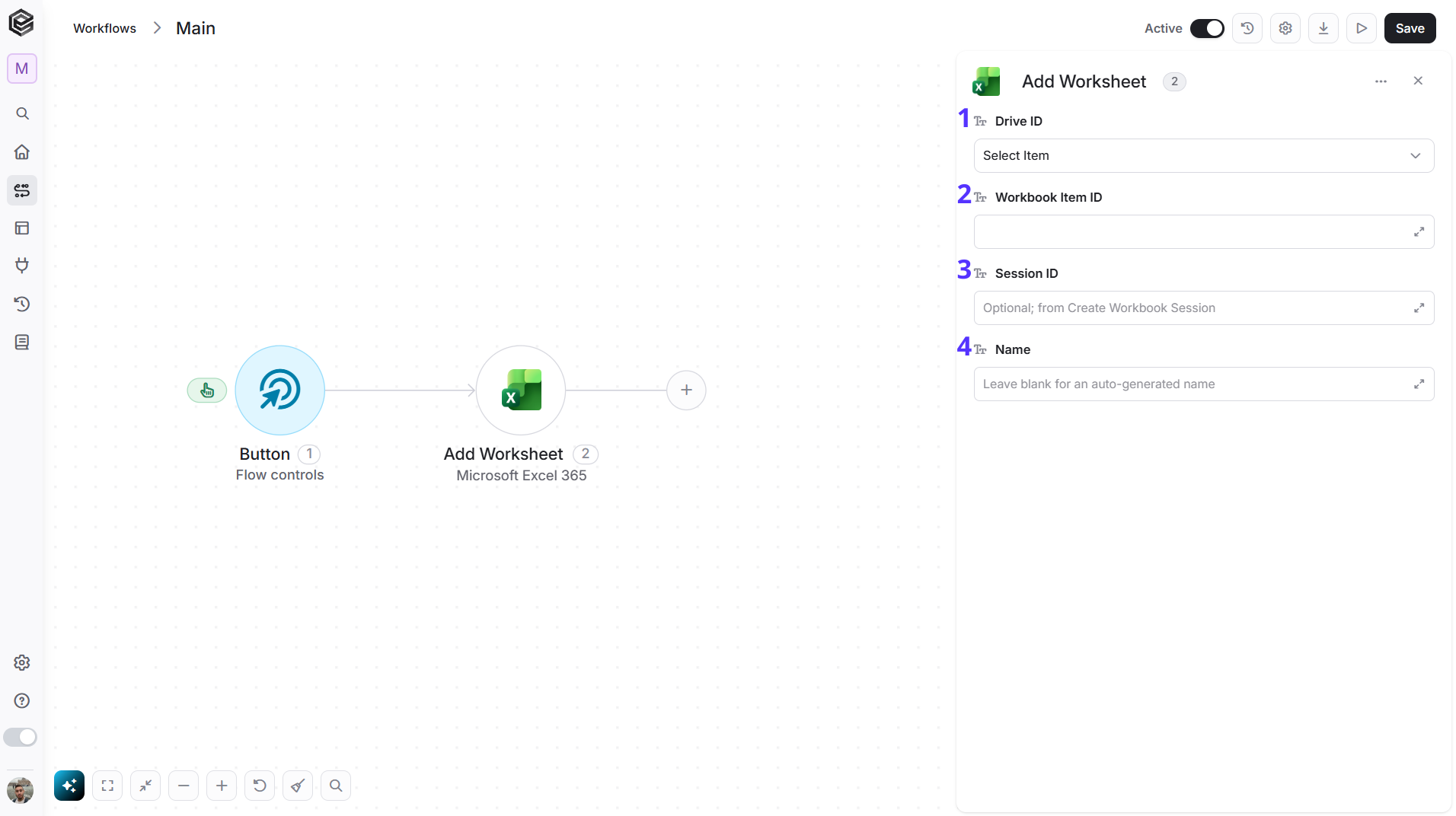1456x816 pixels.
Task: Close the Add Worksheet panel
Action: [x=1418, y=81]
